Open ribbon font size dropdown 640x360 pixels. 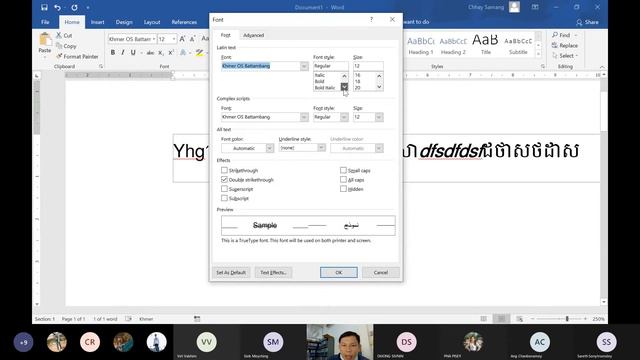[174, 39]
